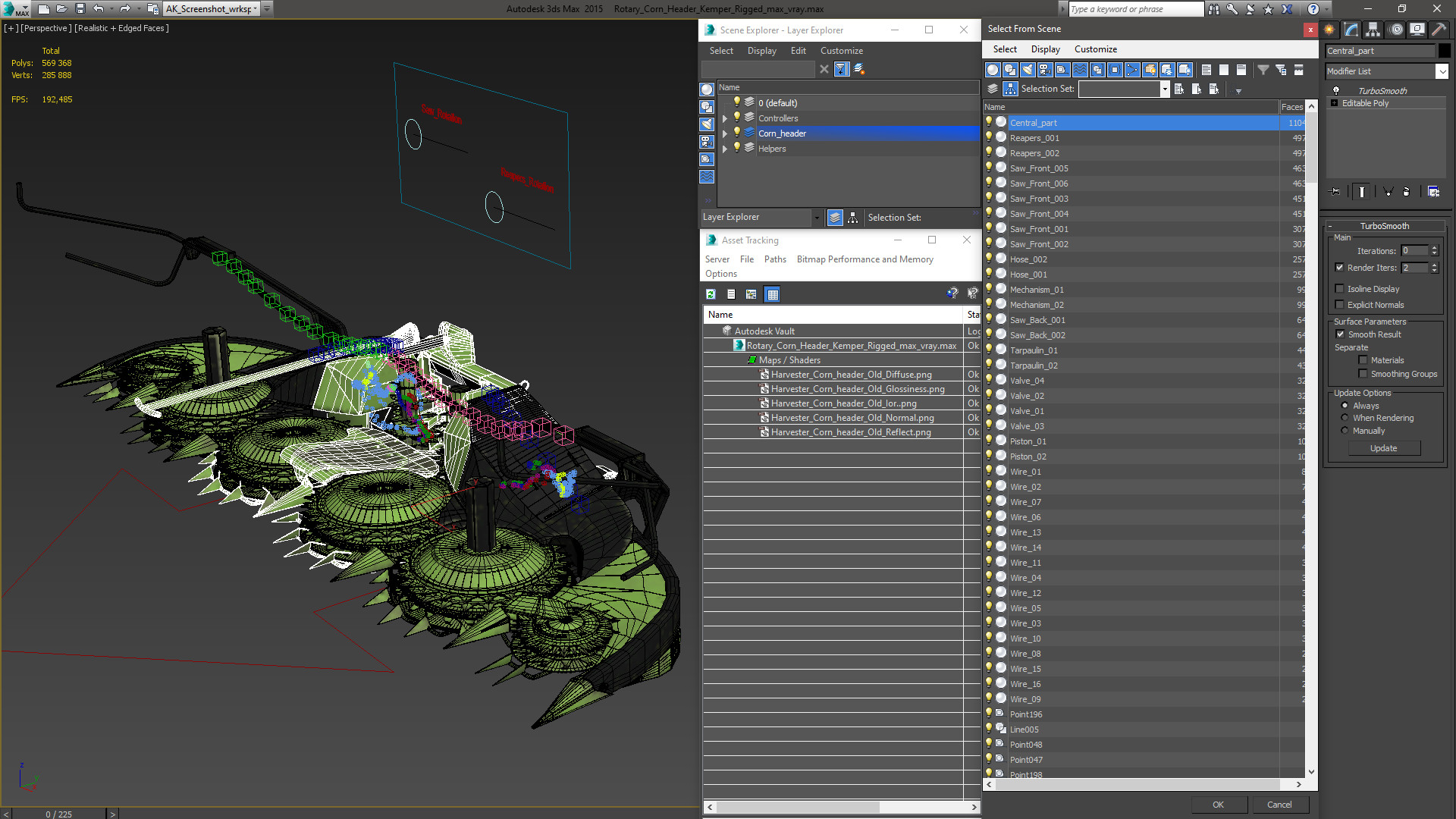The height and width of the screenshot is (819, 1456).
Task: Click Open File folder icon in top toolbar
Action: (x=62, y=9)
